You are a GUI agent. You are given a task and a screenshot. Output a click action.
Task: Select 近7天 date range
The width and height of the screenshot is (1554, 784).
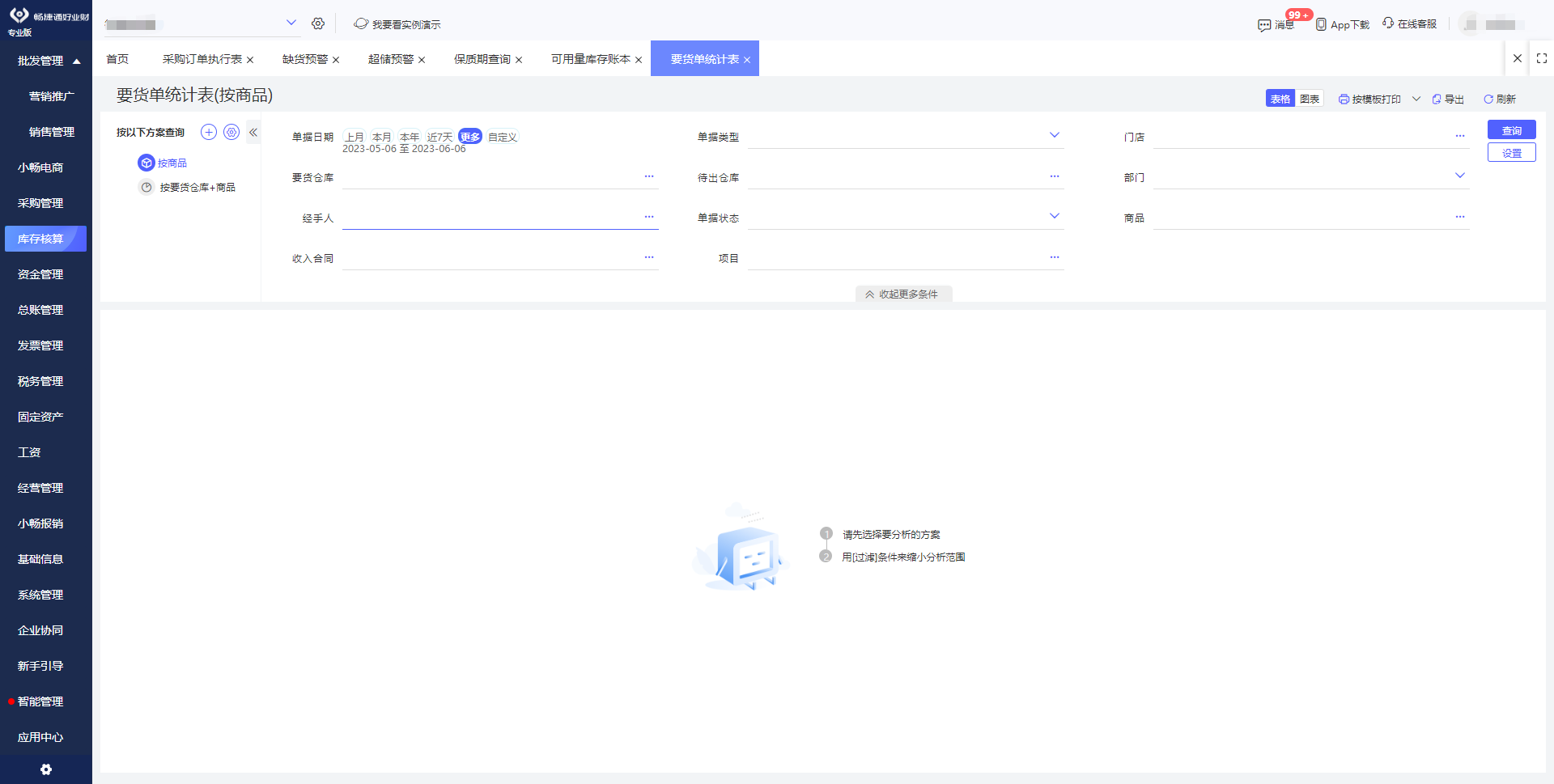(439, 137)
